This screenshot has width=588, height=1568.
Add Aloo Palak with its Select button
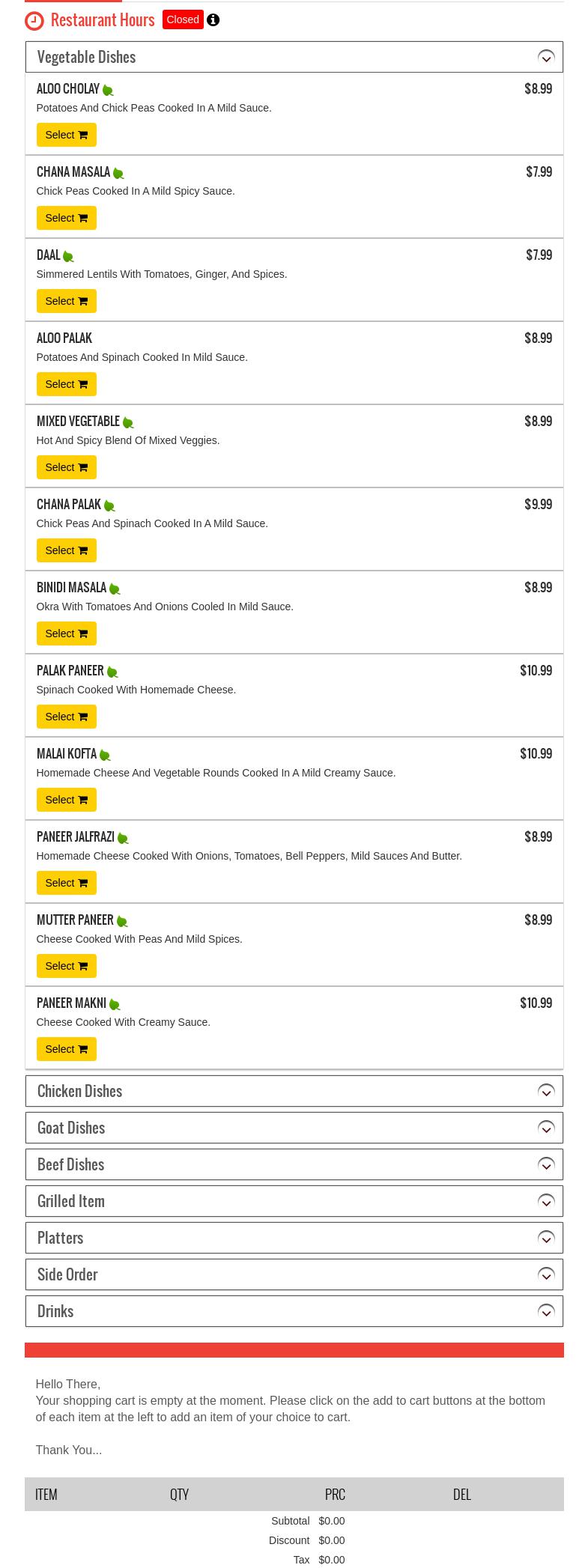coord(66,384)
